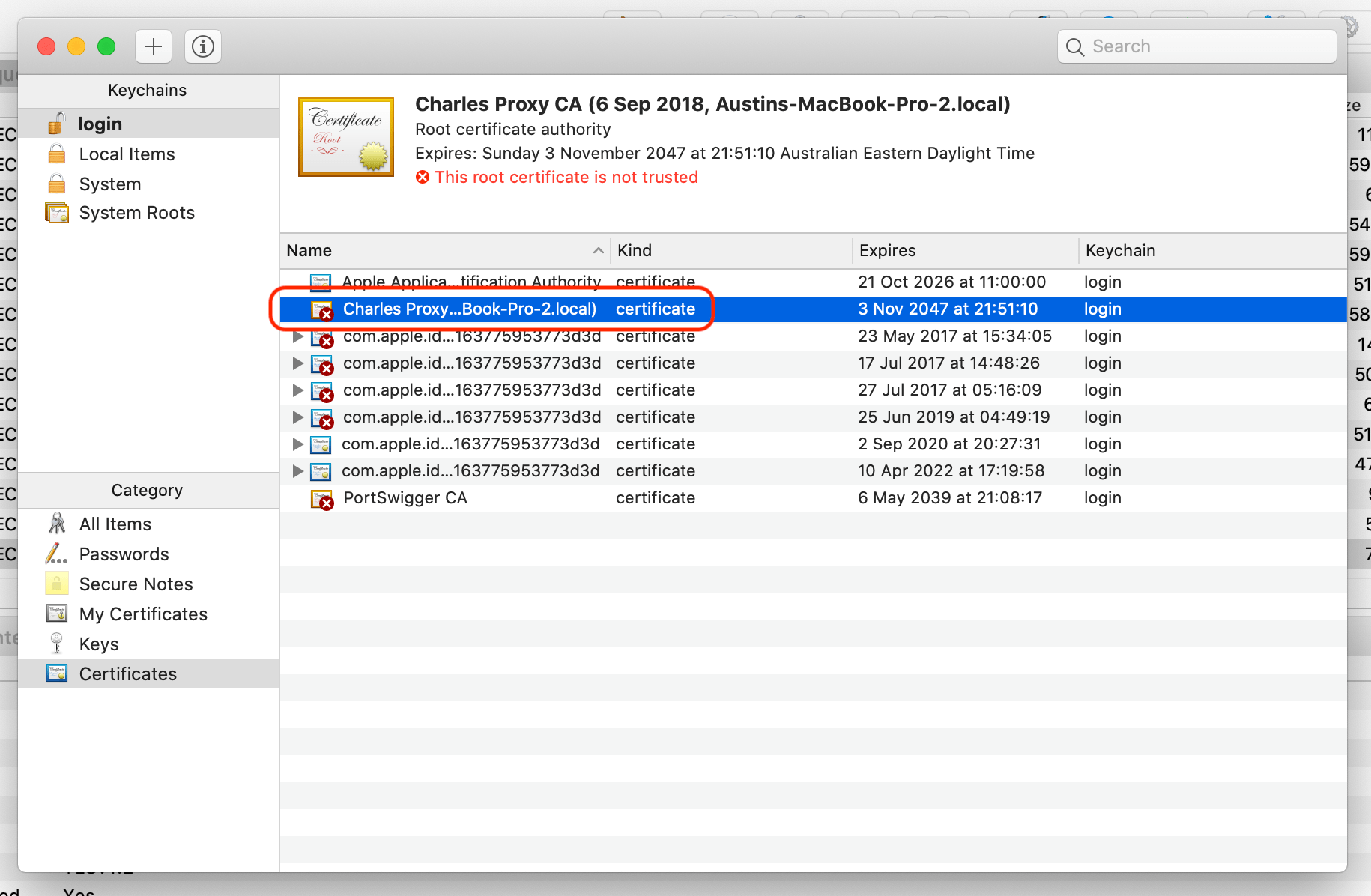Open the Secure Notes category icon
This screenshot has height=896, width=1371.
click(57, 584)
